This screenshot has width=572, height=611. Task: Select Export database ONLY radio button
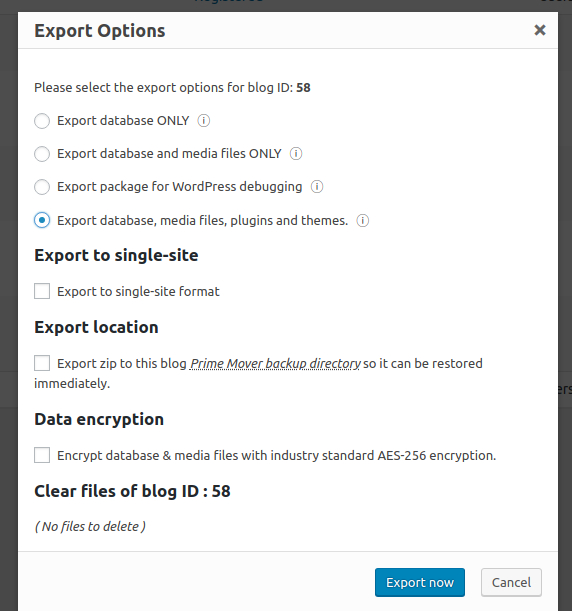coord(42,121)
